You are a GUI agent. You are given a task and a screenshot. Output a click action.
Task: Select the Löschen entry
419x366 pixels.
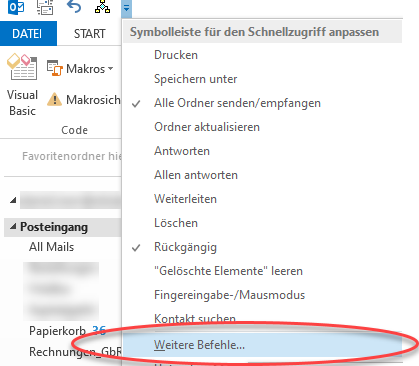[x=263, y=223]
